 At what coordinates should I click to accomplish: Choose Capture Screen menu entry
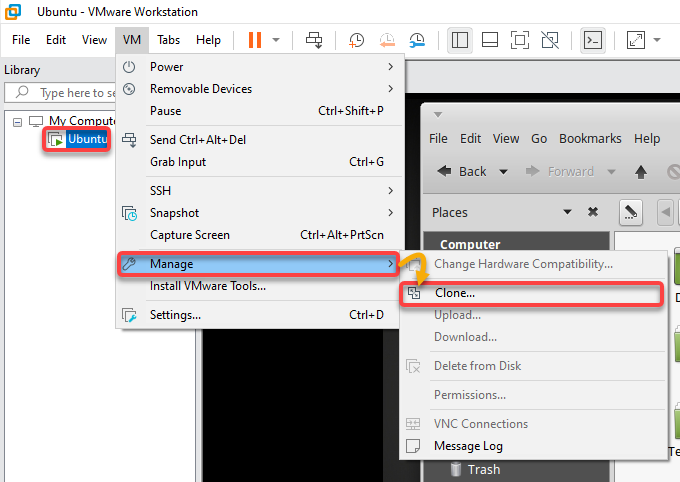pyautogui.click(x=258, y=235)
